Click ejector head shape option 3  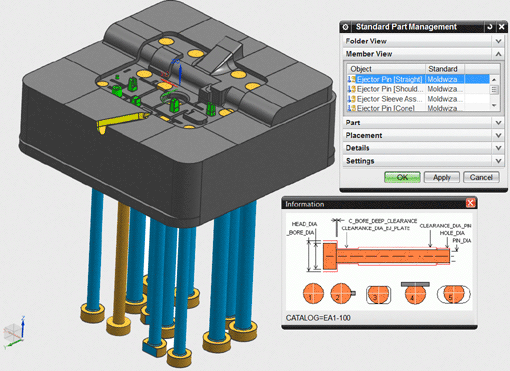(378, 295)
